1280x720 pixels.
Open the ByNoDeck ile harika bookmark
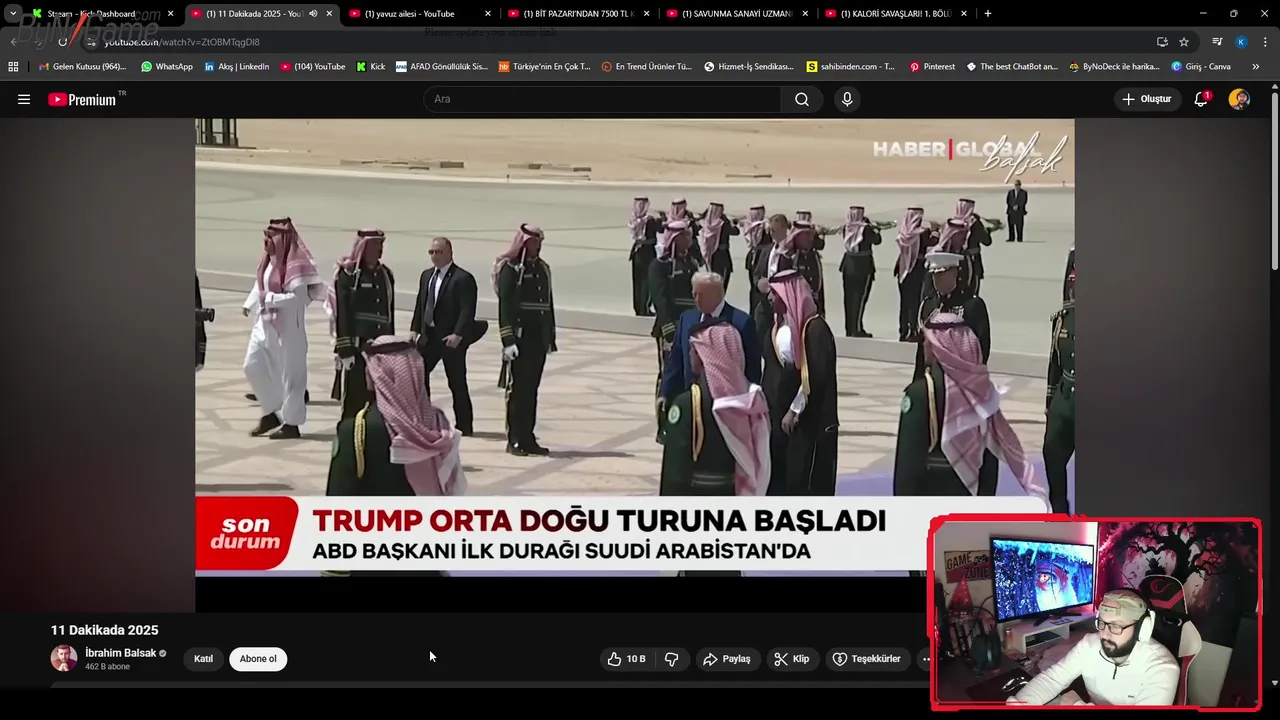tap(1114, 67)
